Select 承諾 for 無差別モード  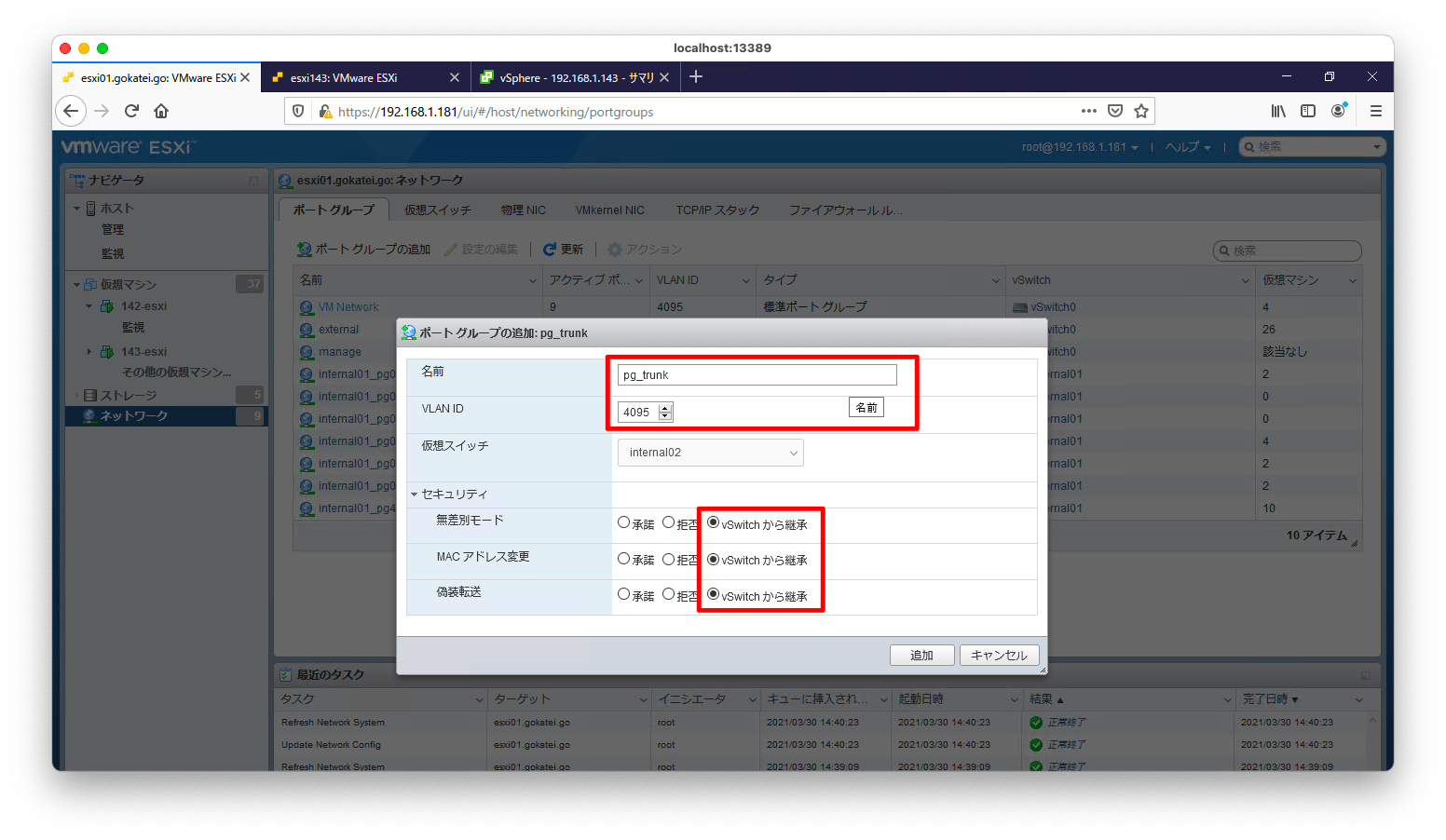point(624,523)
